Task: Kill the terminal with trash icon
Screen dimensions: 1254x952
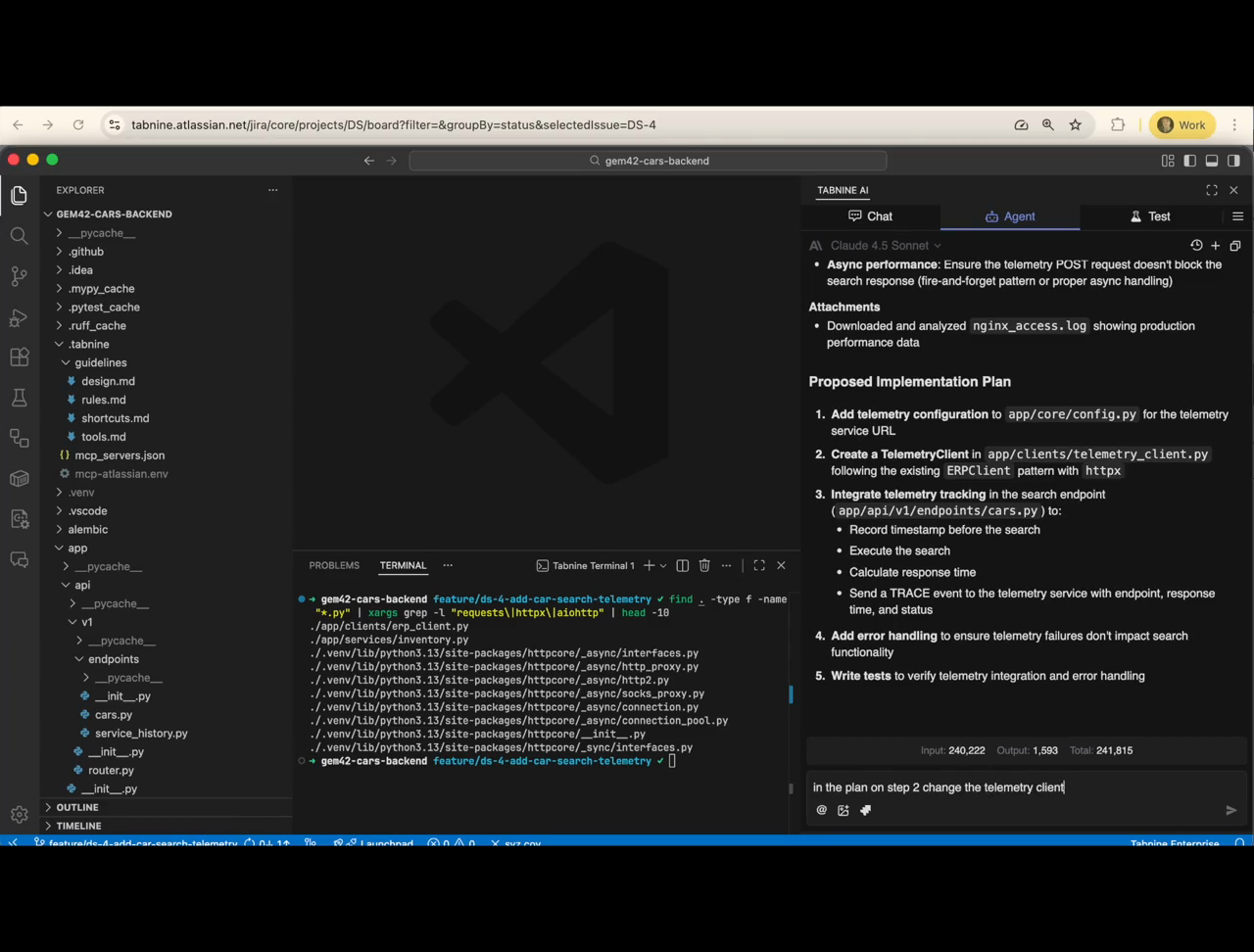Action: pos(704,565)
